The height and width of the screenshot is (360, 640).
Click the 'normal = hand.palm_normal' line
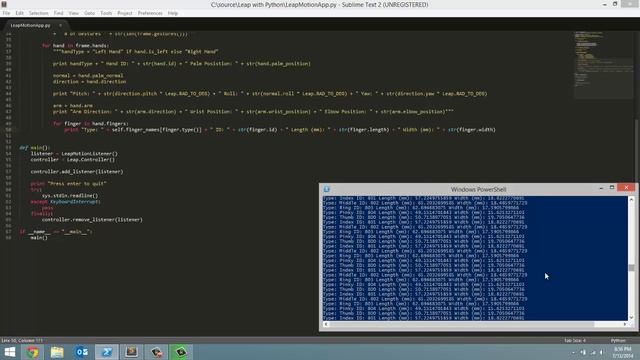tap(88, 76)
